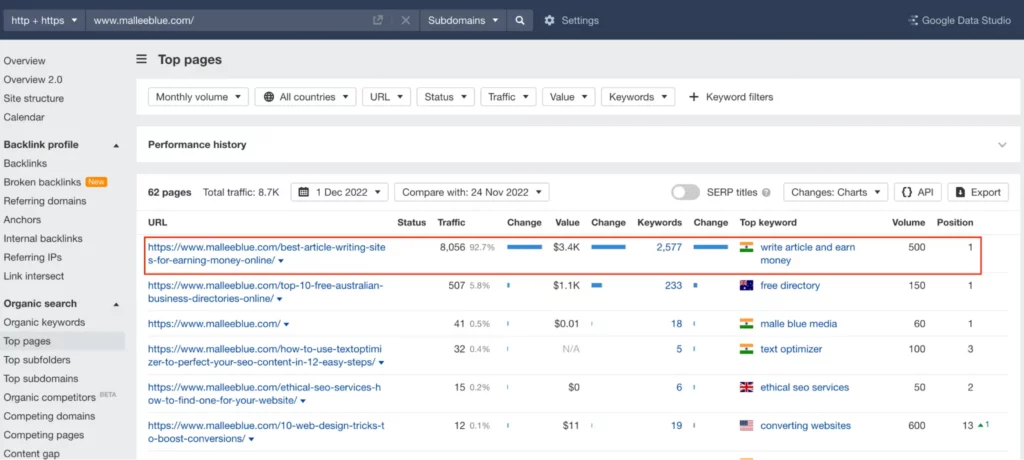The image size is (1024, 460).
Task: Open 'converting websites' keyword link
Action: (x=805, y=425)
